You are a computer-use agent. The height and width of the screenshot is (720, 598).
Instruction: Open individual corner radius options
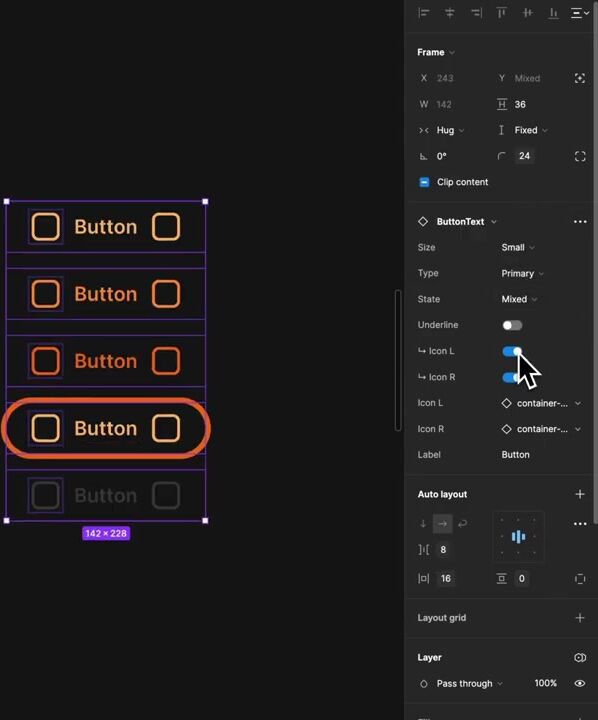click(580, 157)
